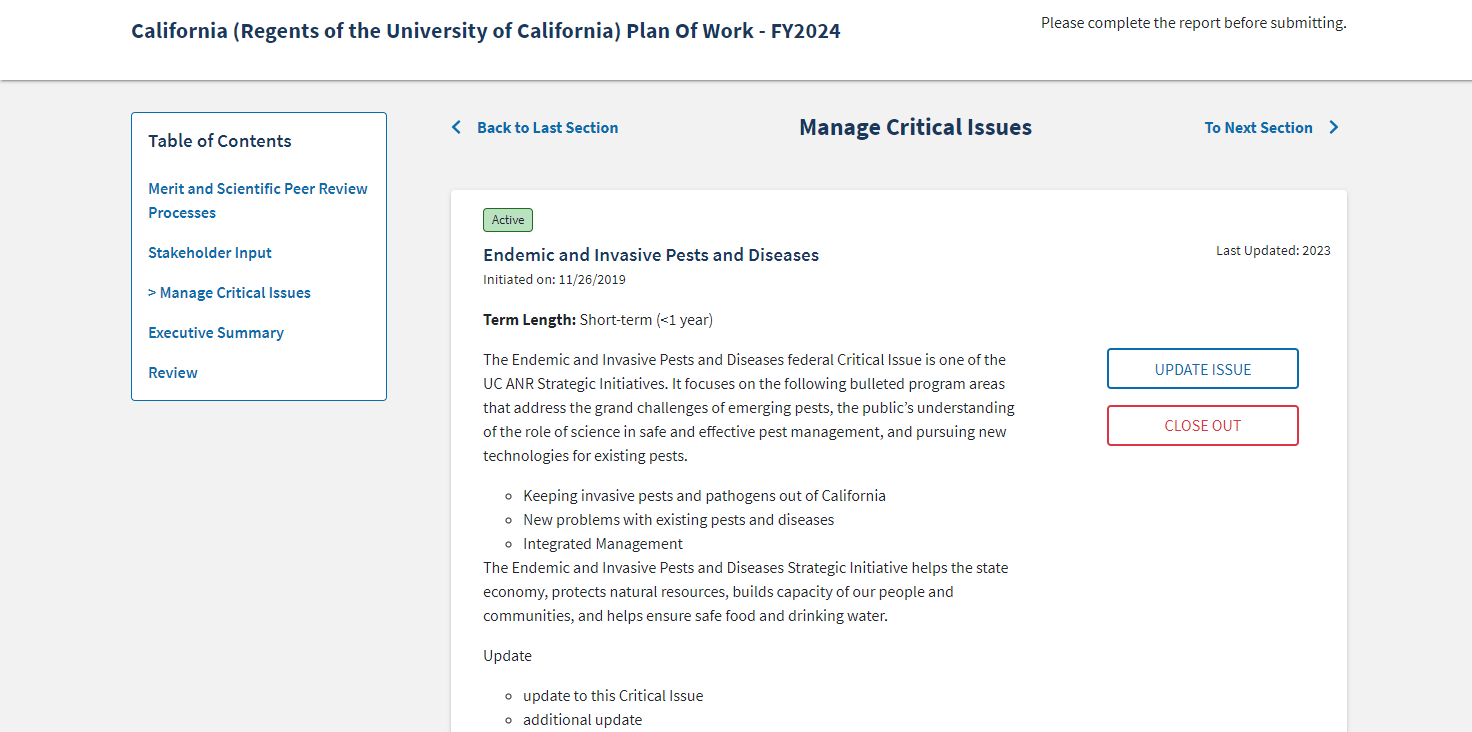
Task: Click the Plan Of Work FY2024 page title
Action: [485, 31]
